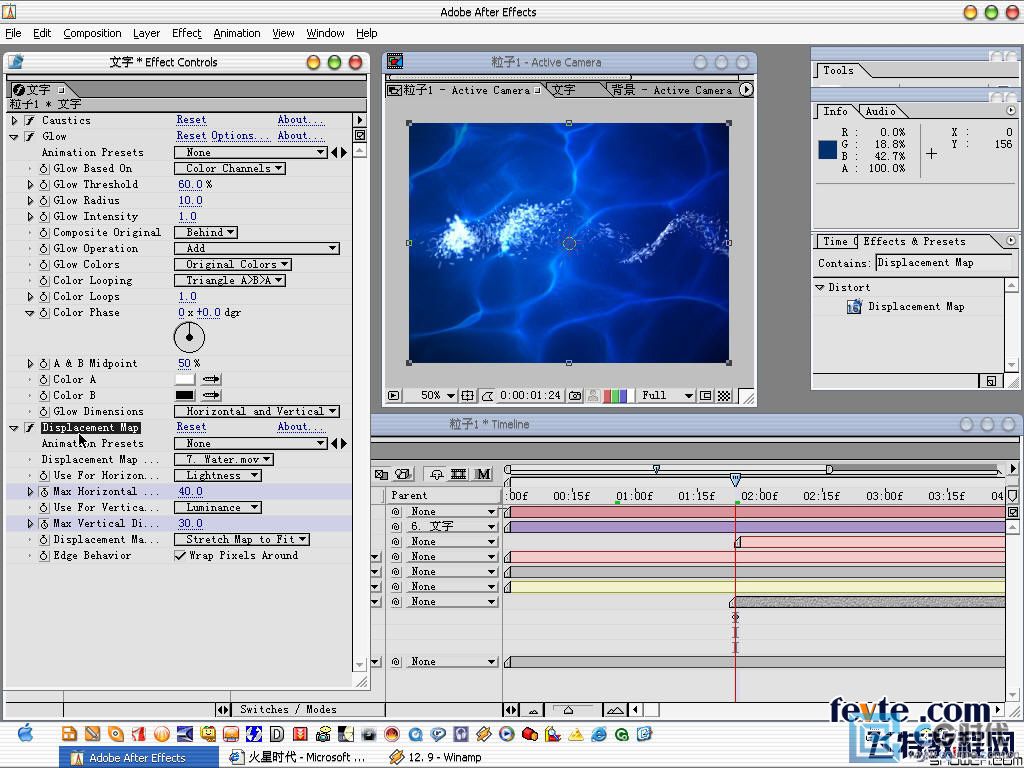
Task: Click the Displacement Map preset icon
Action: 854,306
